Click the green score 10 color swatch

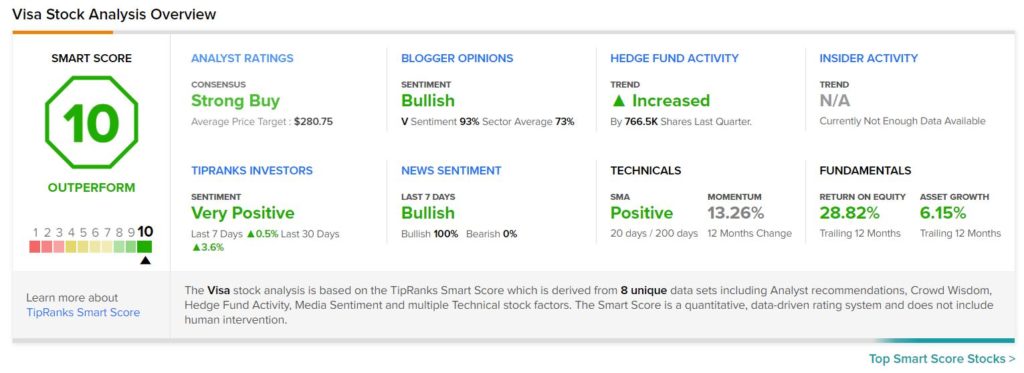pos(145,247)
